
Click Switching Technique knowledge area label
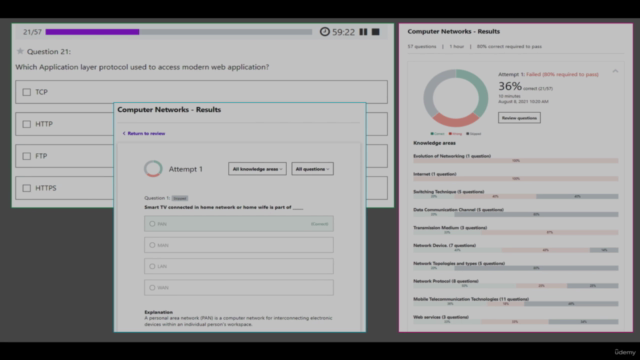pos(449,191)
